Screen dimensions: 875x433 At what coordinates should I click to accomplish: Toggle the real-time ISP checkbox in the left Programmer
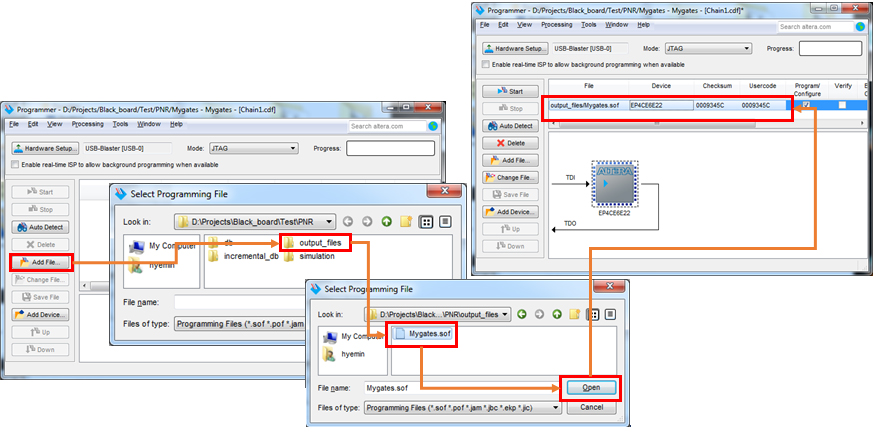point(15,165)
